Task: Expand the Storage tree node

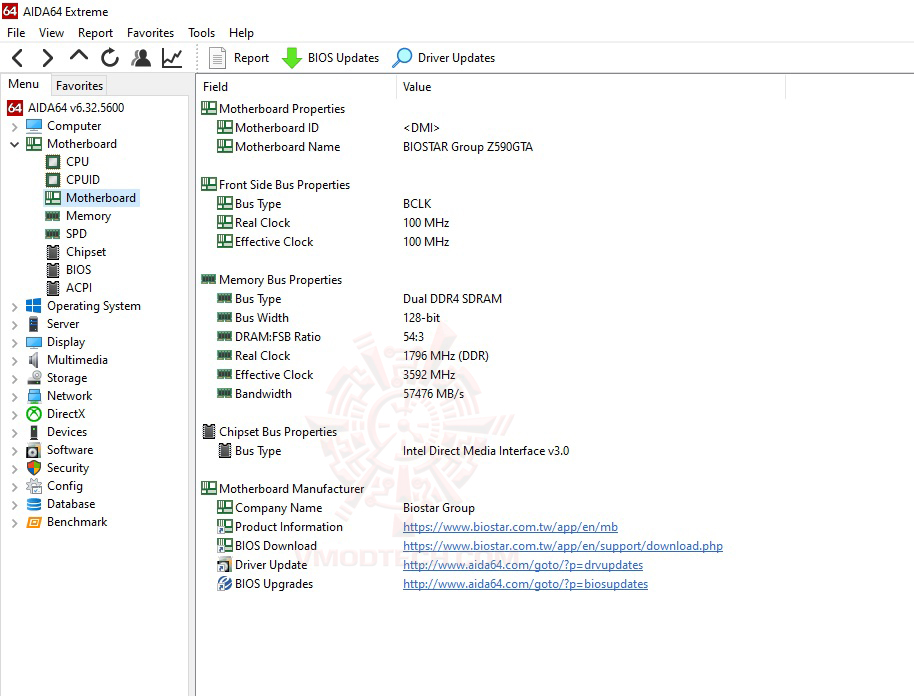Action: pyautogui.click(x=15, y=379)
